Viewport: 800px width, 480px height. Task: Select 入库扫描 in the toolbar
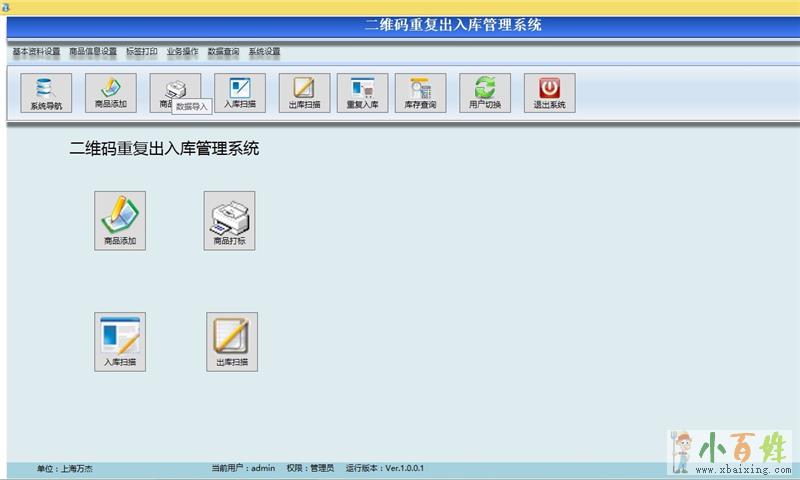[240, 93]
